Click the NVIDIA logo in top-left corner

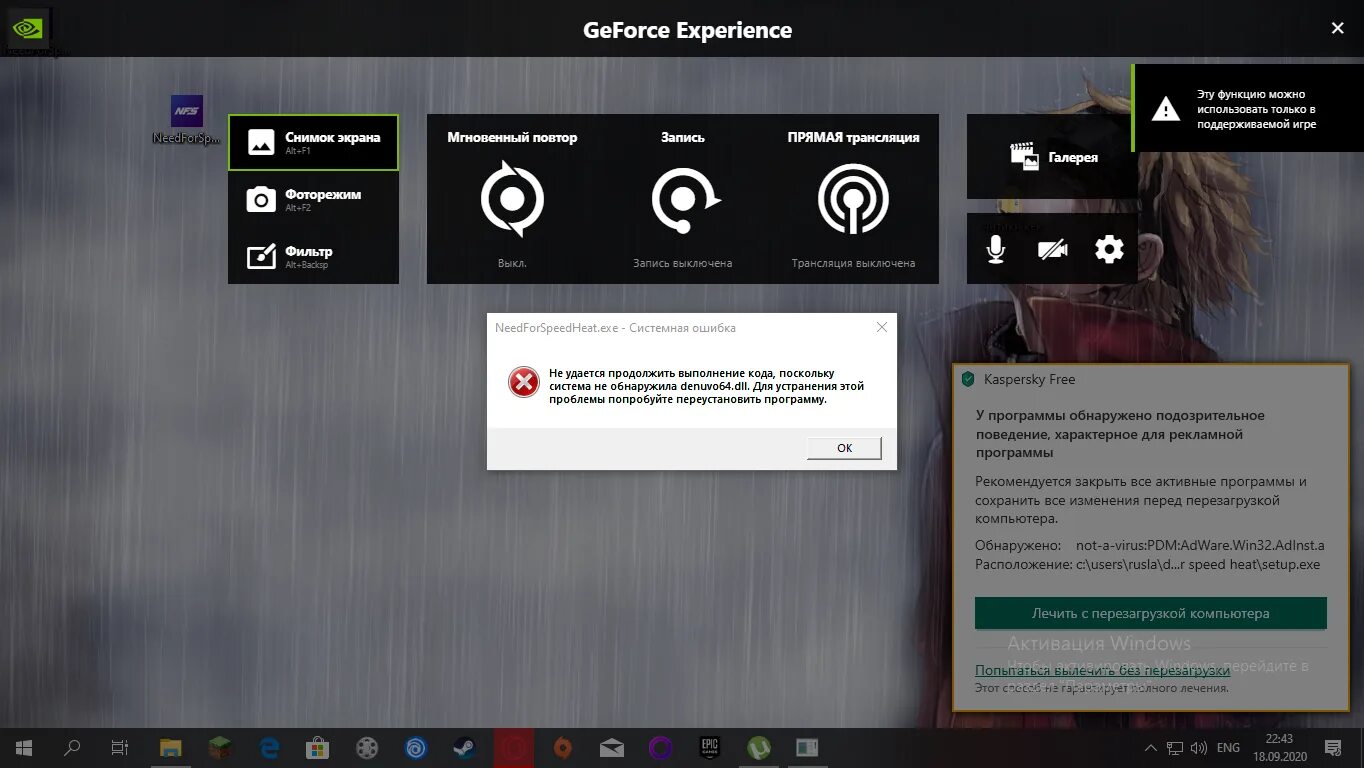(26, 27)
